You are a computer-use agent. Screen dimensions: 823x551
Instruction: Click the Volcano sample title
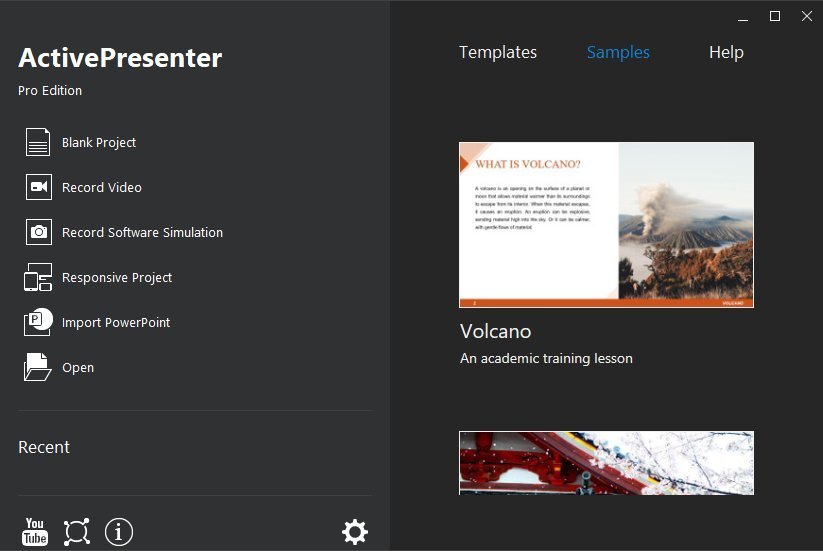click(x=495, y=332)
